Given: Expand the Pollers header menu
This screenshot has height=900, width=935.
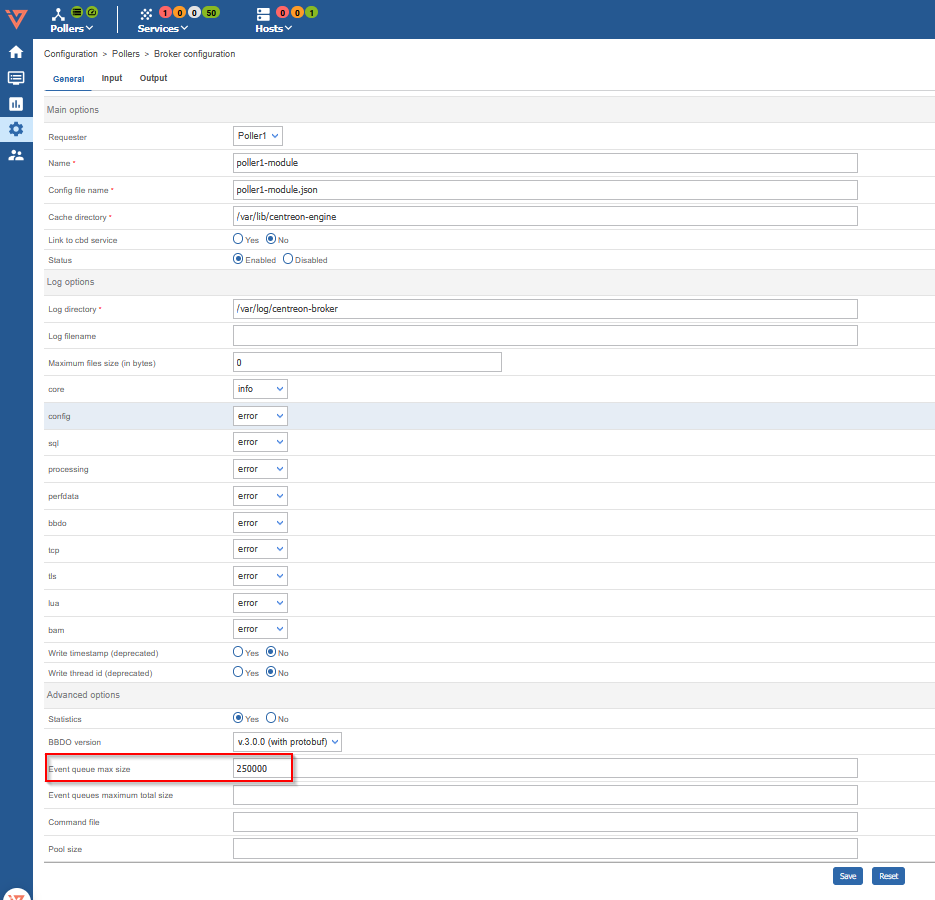Looking at the screenshot, I should (72, 28).
